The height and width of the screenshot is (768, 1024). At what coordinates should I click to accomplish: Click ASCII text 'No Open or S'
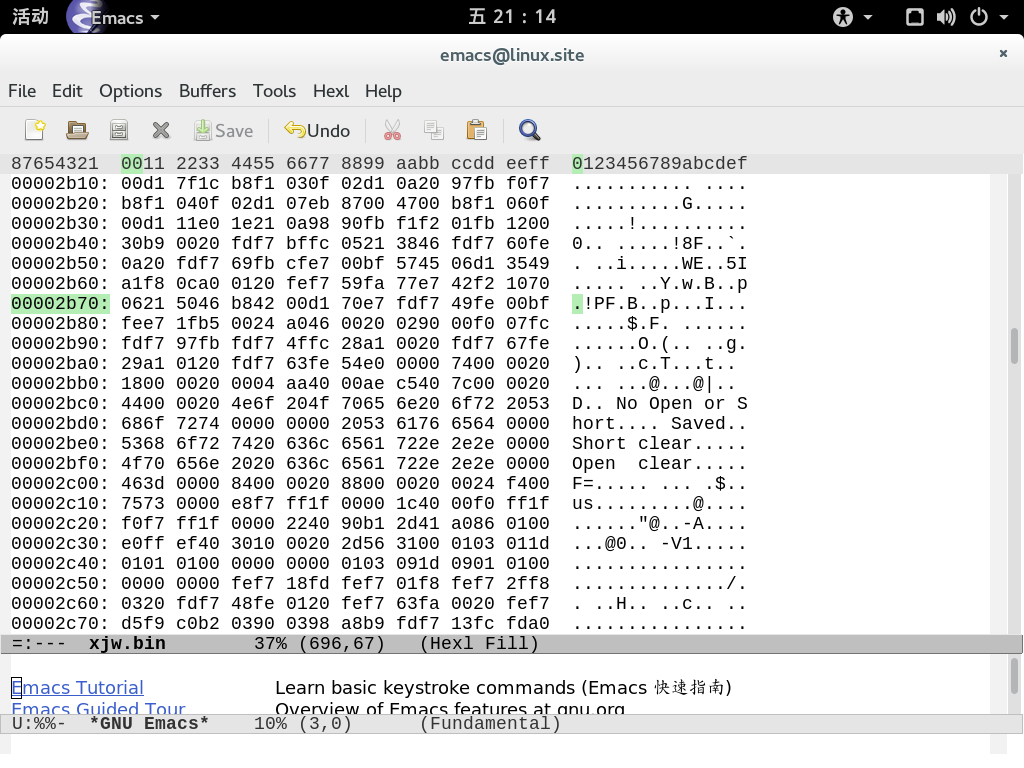point(682,404)
